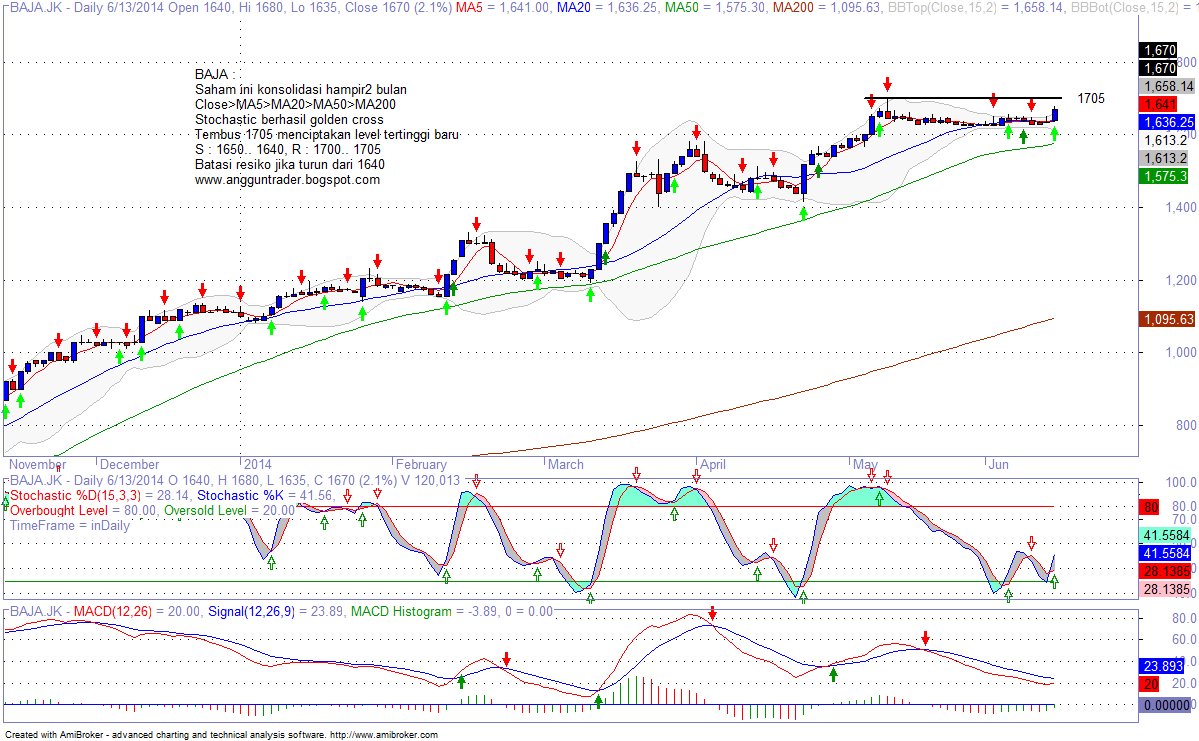Screen dimensions: 1199x741
Task: Click the 1,200 price axis value
Action: [1181, 281]
